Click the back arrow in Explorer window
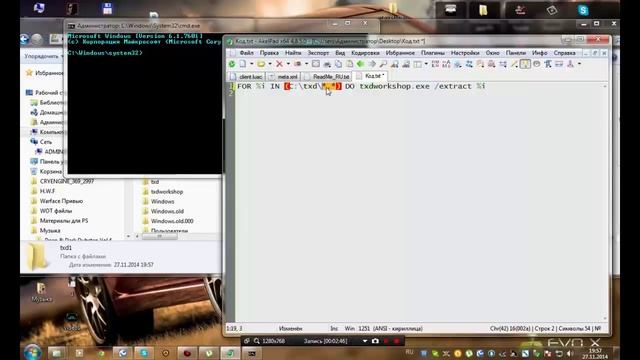The image size is (640, 360). coord(24,39)
